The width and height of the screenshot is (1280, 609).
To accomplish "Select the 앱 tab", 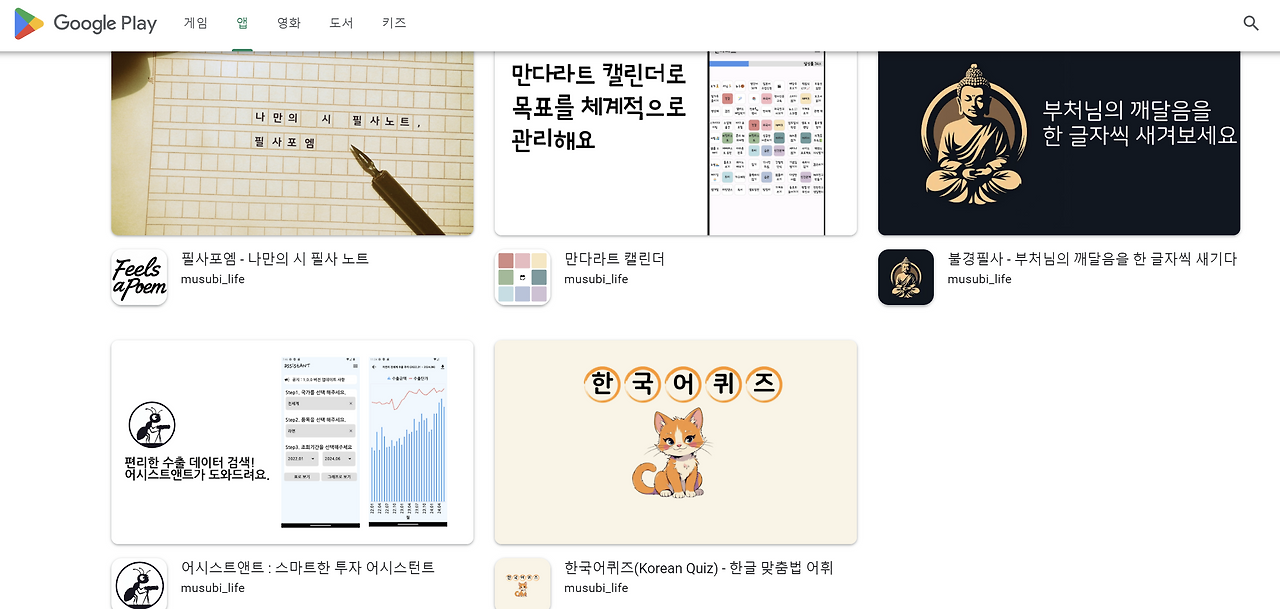I will pyautogui.click(x=242, y=23).
